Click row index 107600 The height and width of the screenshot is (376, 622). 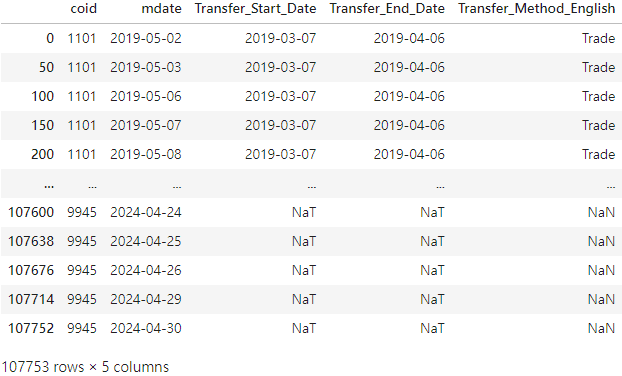click(31, 212)
